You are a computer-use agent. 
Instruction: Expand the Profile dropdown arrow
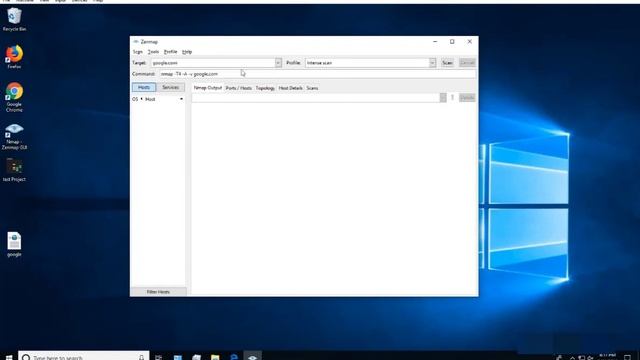point(432,63)
